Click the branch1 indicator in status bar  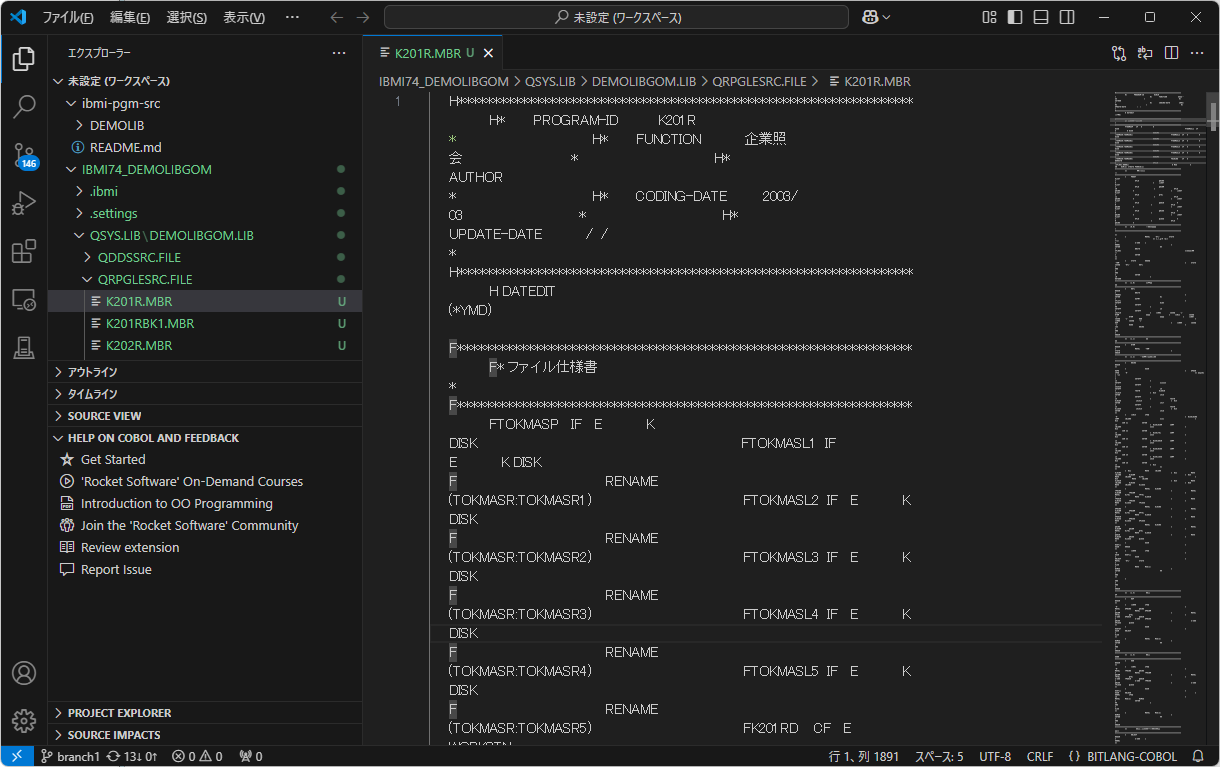pos(70,757)
